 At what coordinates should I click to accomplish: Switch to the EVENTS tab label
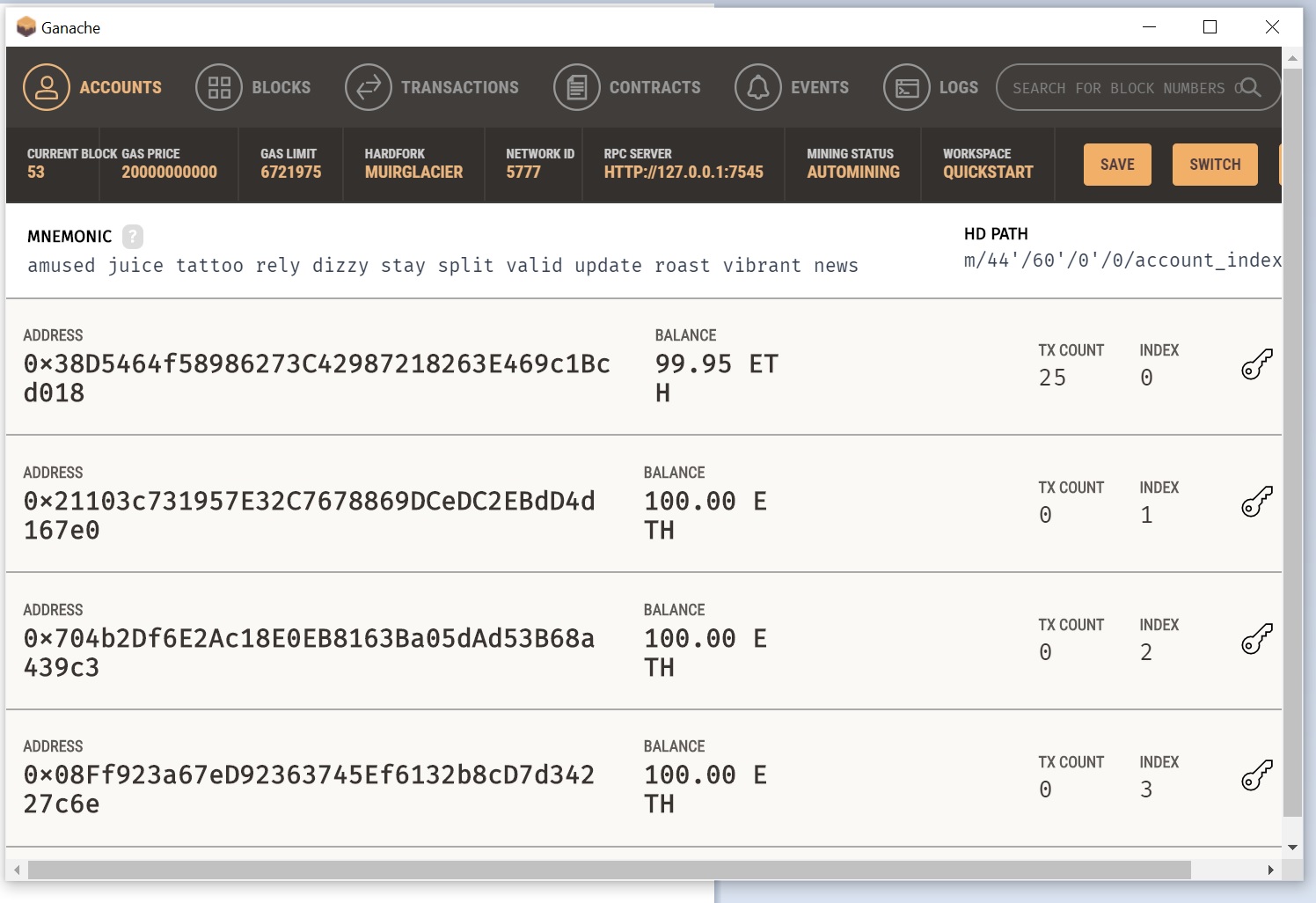820,87
